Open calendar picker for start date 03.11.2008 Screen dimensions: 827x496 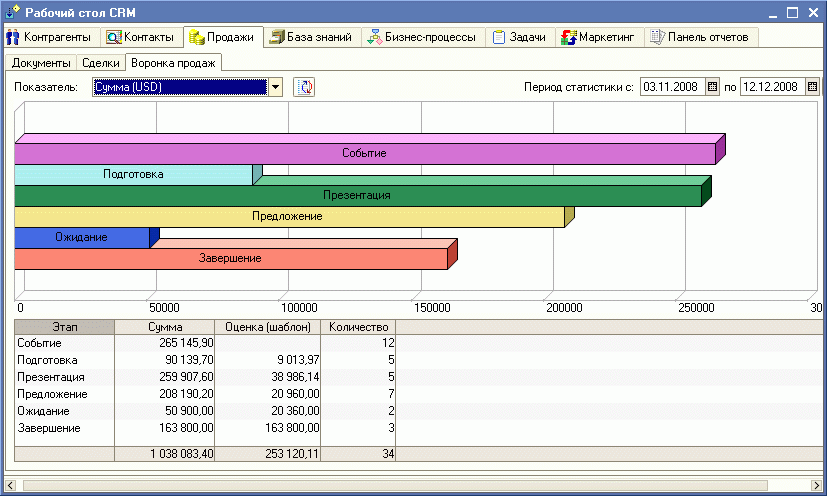tap(713, 87)
